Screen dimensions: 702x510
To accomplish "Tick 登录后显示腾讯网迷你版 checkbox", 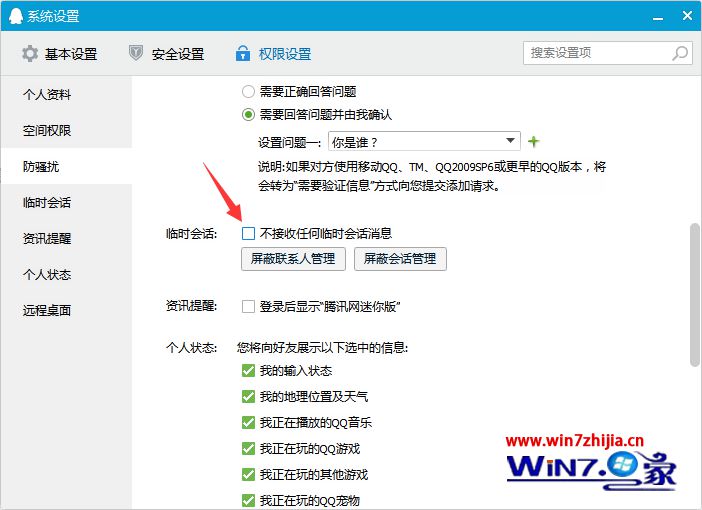I will pos(248,306).
